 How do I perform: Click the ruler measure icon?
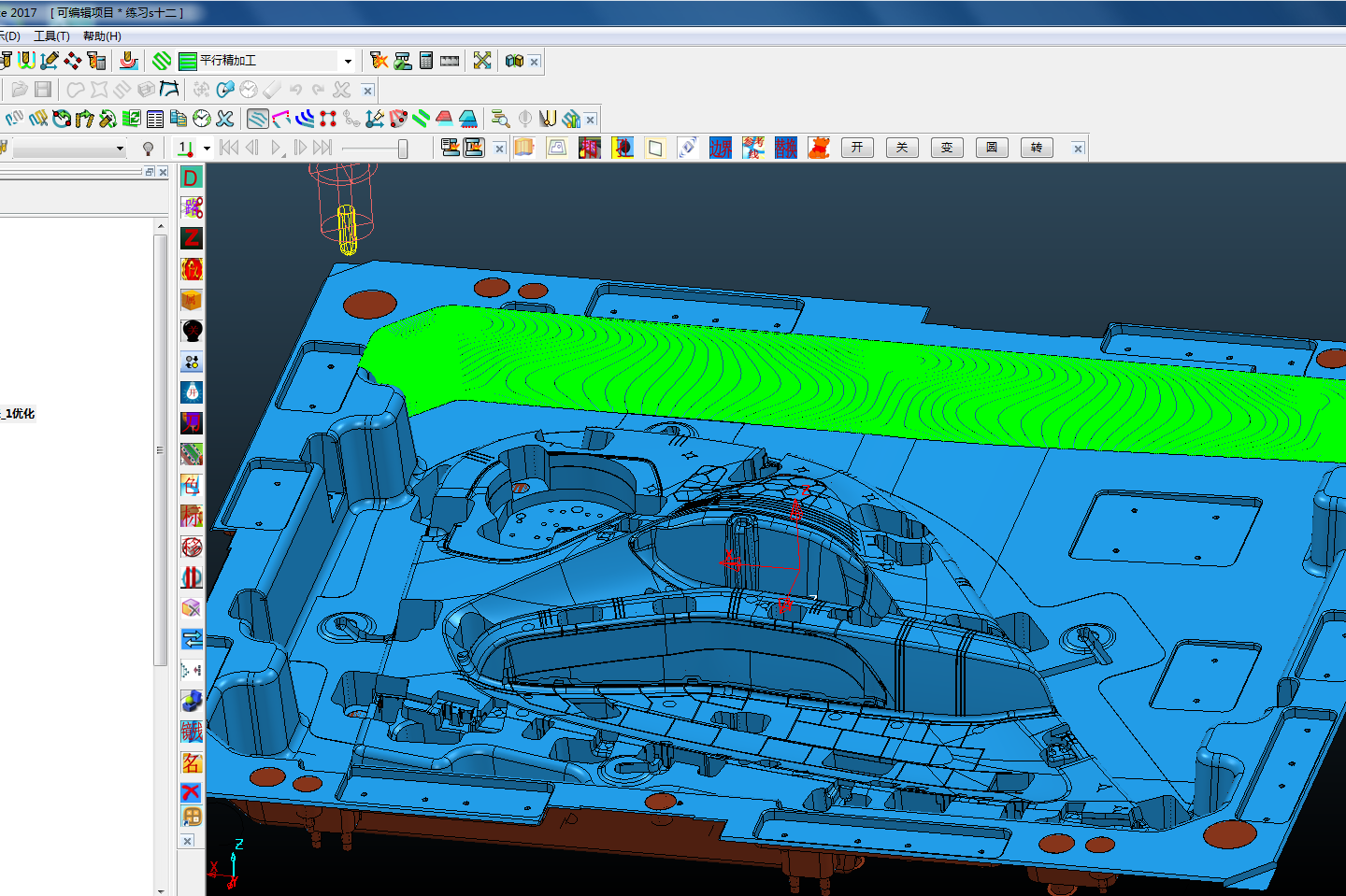(x=450, y=61)
